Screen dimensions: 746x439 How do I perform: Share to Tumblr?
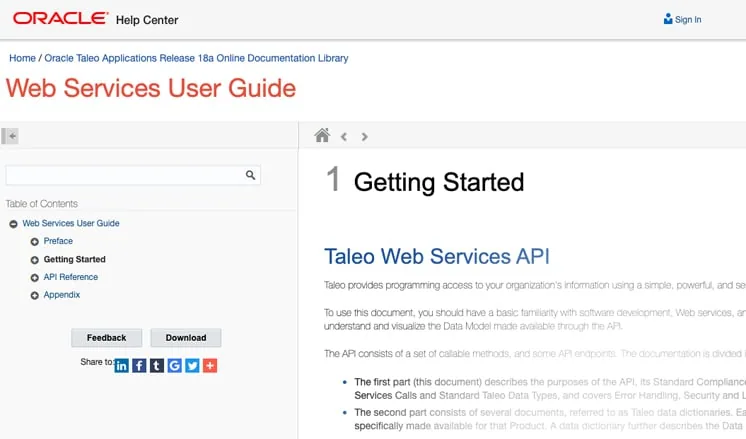coord(157,366)
